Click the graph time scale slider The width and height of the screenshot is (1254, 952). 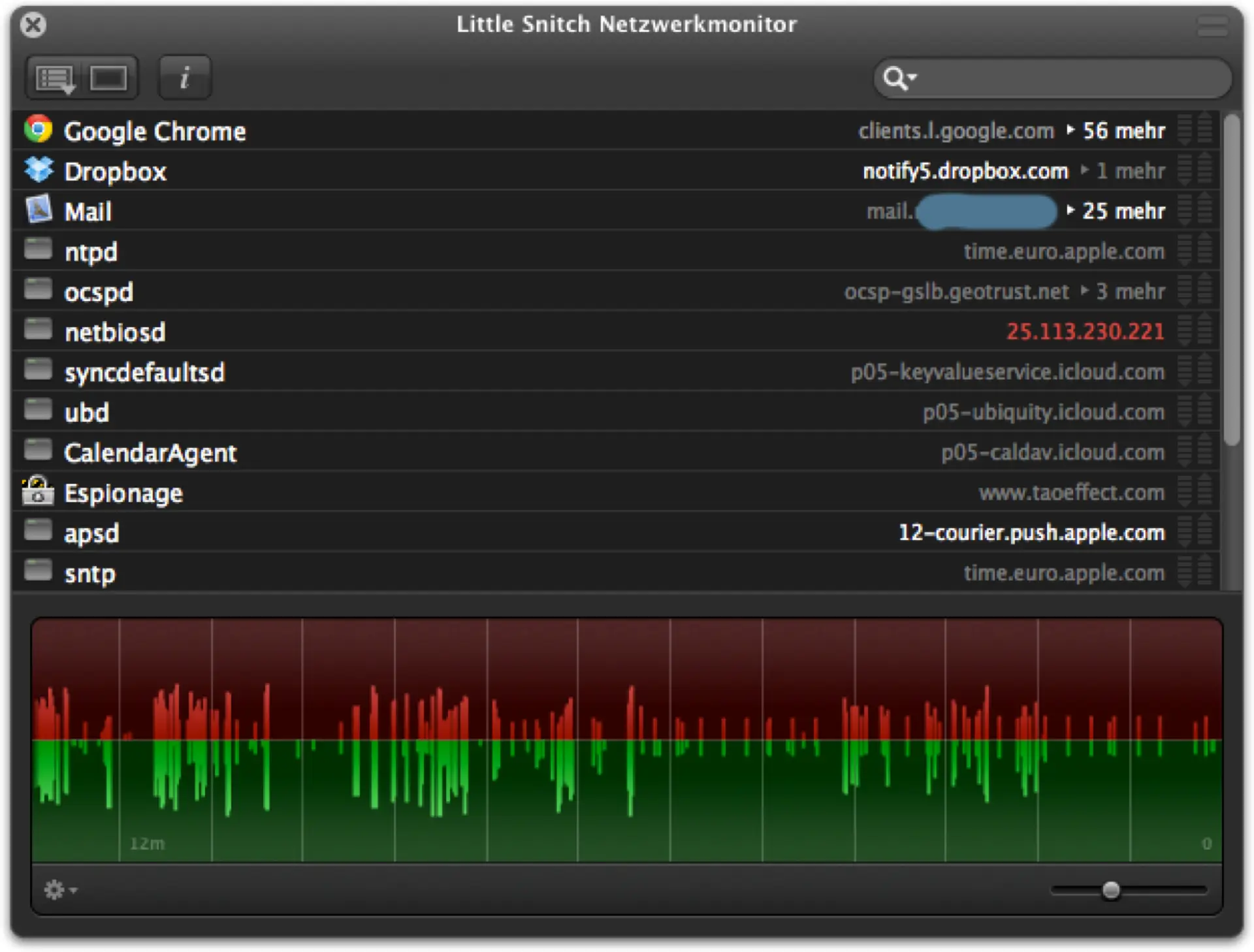pos(1111,890)
